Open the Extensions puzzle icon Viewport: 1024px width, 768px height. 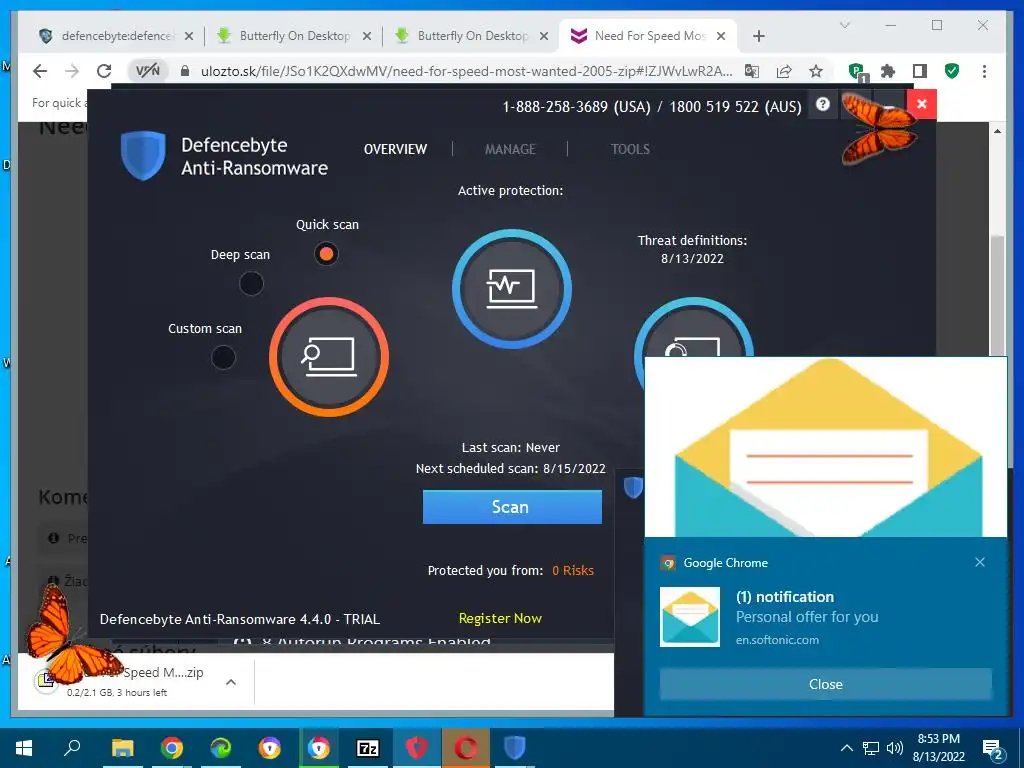(888, 71)
